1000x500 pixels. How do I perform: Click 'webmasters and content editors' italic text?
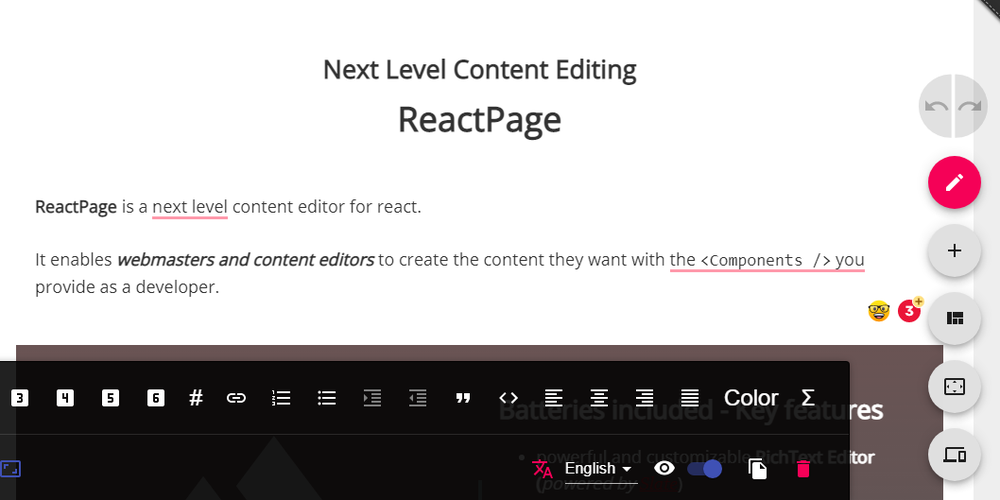(246, 260)
